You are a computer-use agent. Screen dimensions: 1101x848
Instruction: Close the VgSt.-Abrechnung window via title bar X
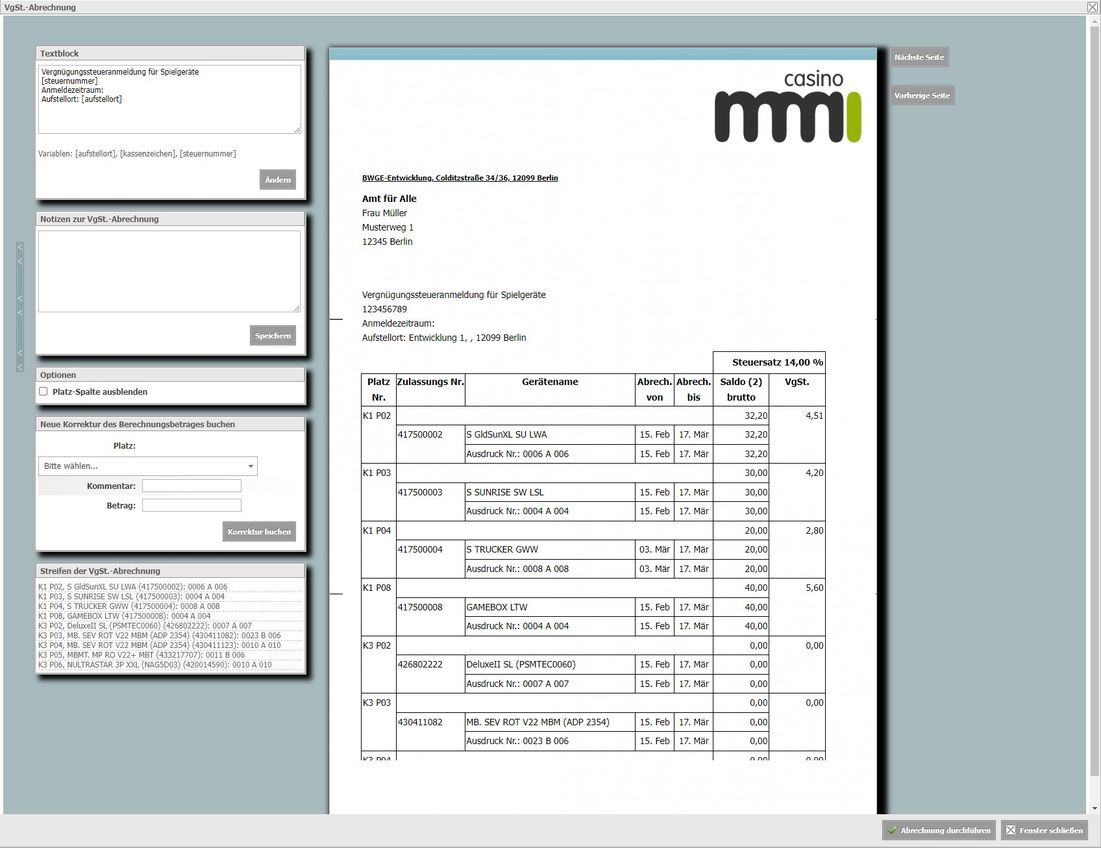click(x=1093, y=7)
